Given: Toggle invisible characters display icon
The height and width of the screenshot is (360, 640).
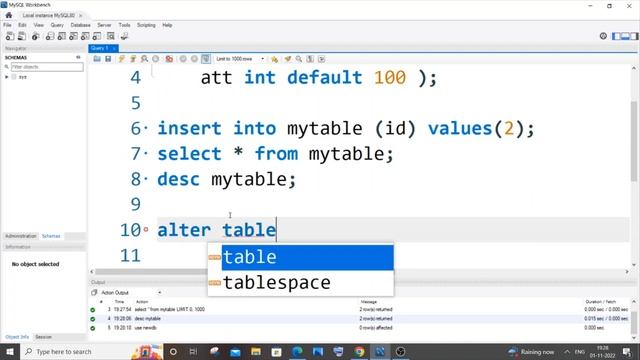Looking at the screenshot, I should (310, 59).
